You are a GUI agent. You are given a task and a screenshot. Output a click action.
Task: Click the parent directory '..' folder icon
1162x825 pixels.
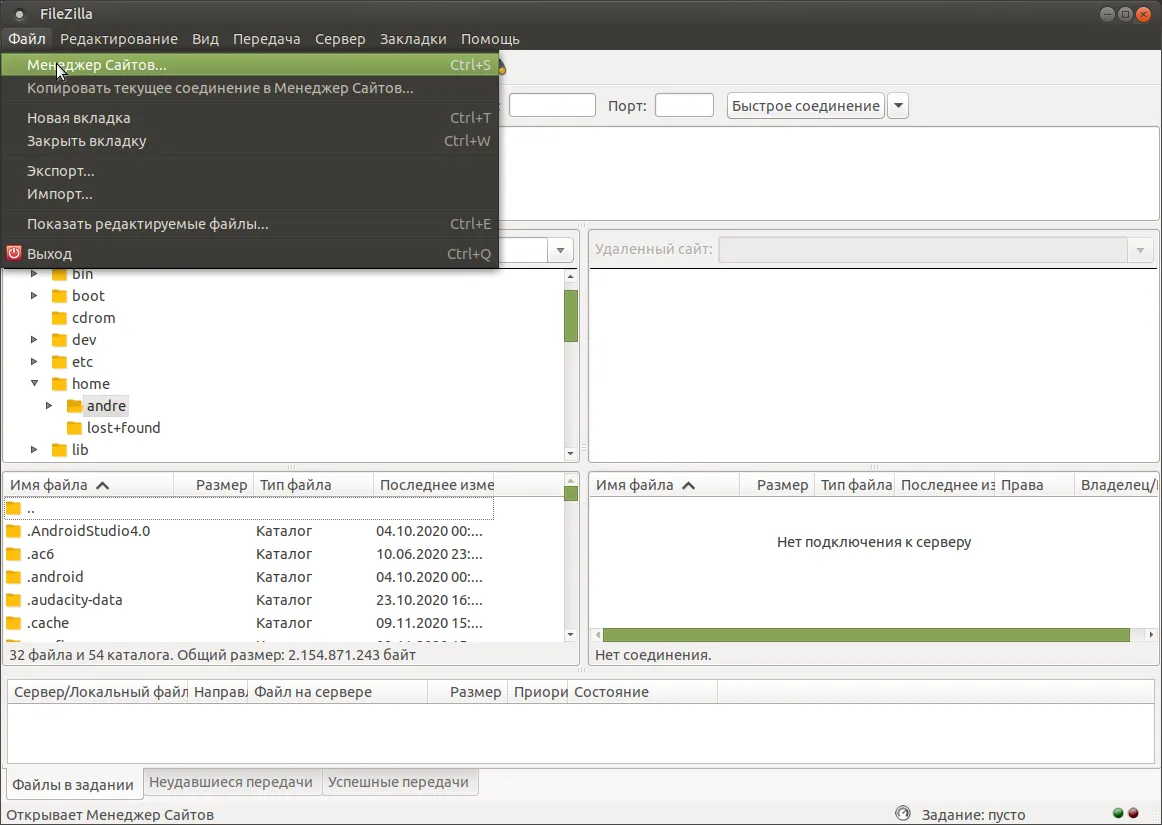pyautogui.click(x=13, y=508)
